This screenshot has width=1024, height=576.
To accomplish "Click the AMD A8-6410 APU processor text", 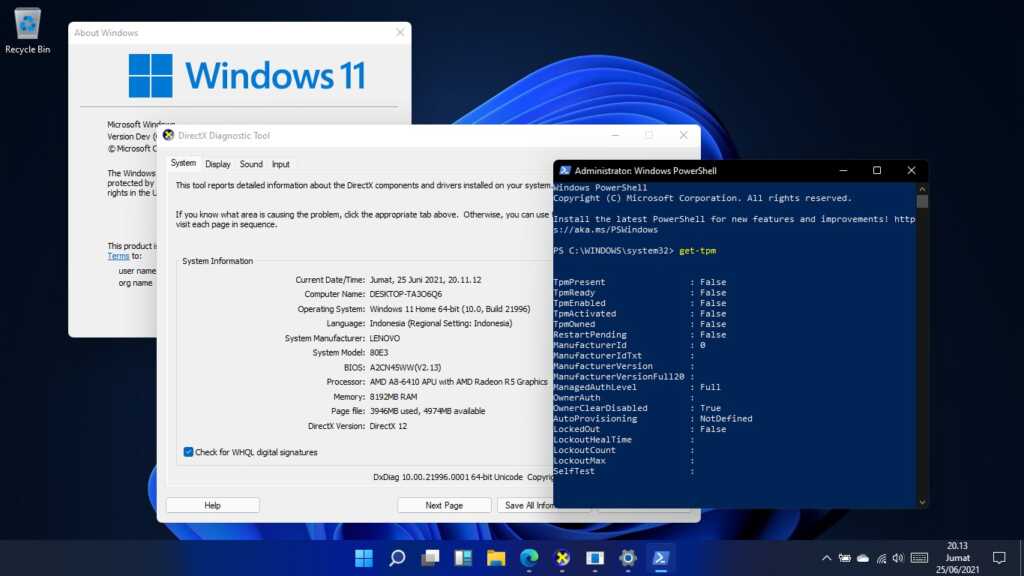I will [x=458, y=382].
